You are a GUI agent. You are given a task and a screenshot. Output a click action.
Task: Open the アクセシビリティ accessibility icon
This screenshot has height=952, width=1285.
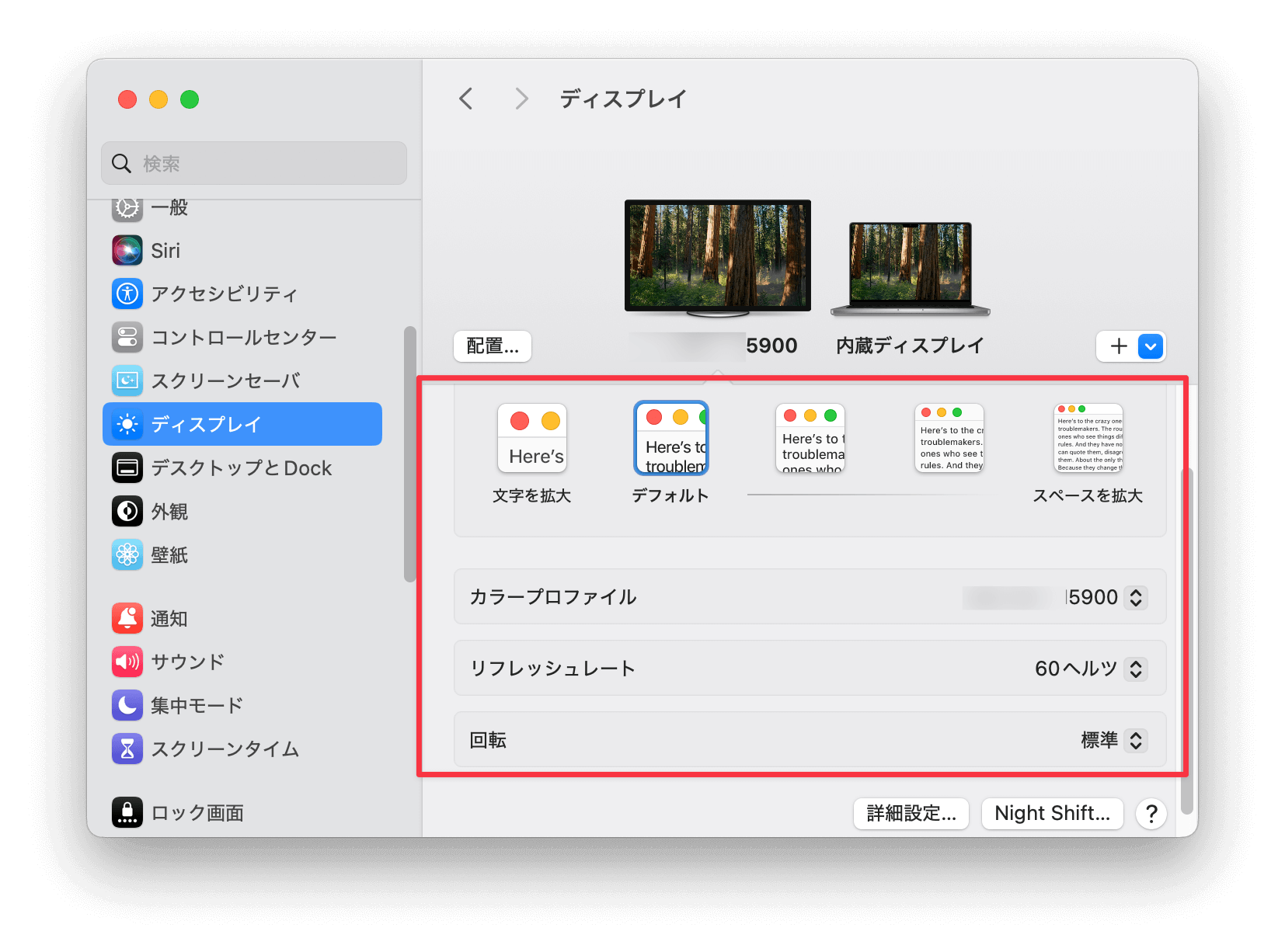tap(127, 294)
